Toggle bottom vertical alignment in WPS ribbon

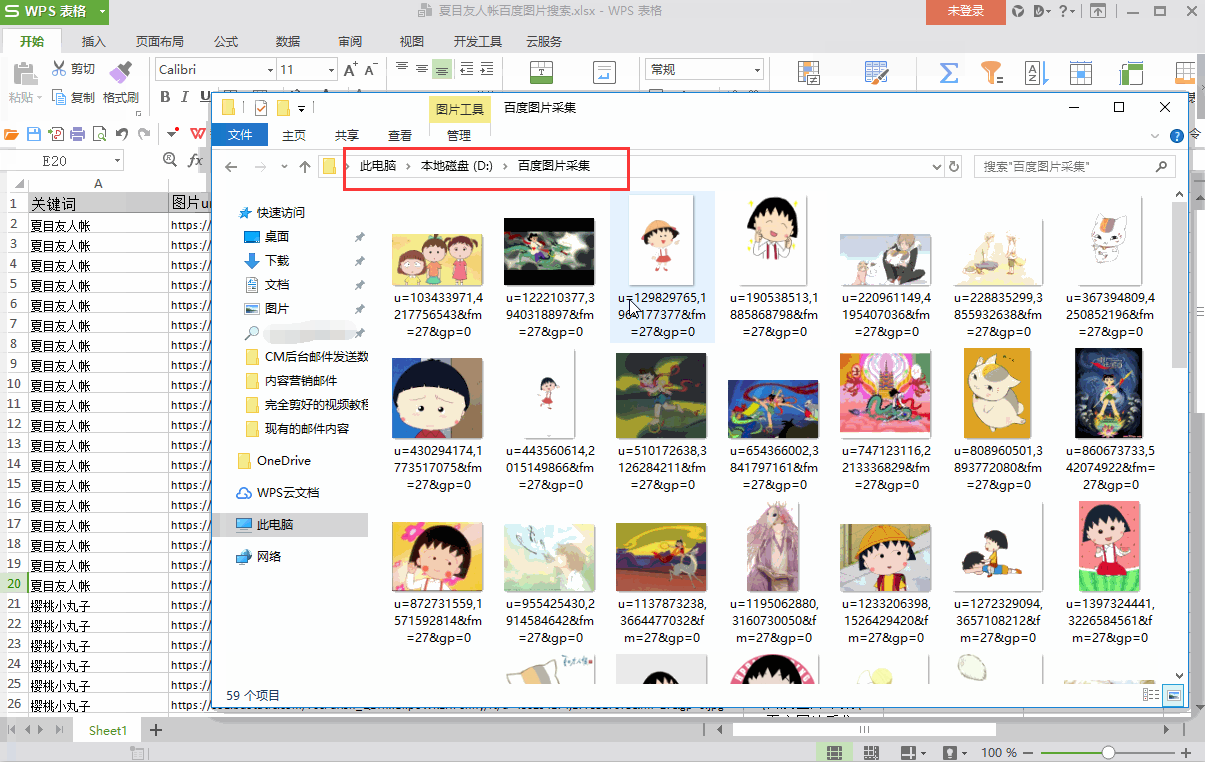point(441,70)
